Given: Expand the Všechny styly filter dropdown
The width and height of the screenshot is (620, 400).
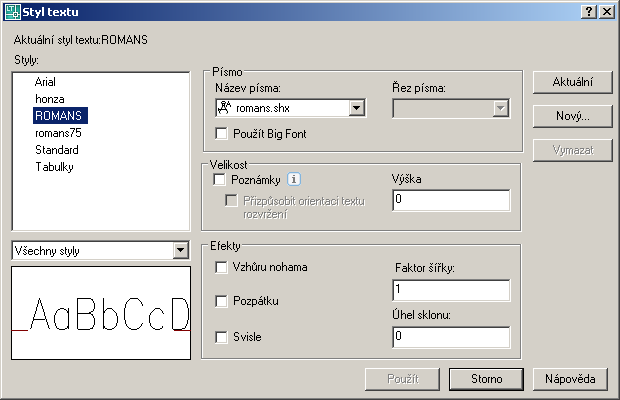Looking at the screenshot, I should 180,250.
